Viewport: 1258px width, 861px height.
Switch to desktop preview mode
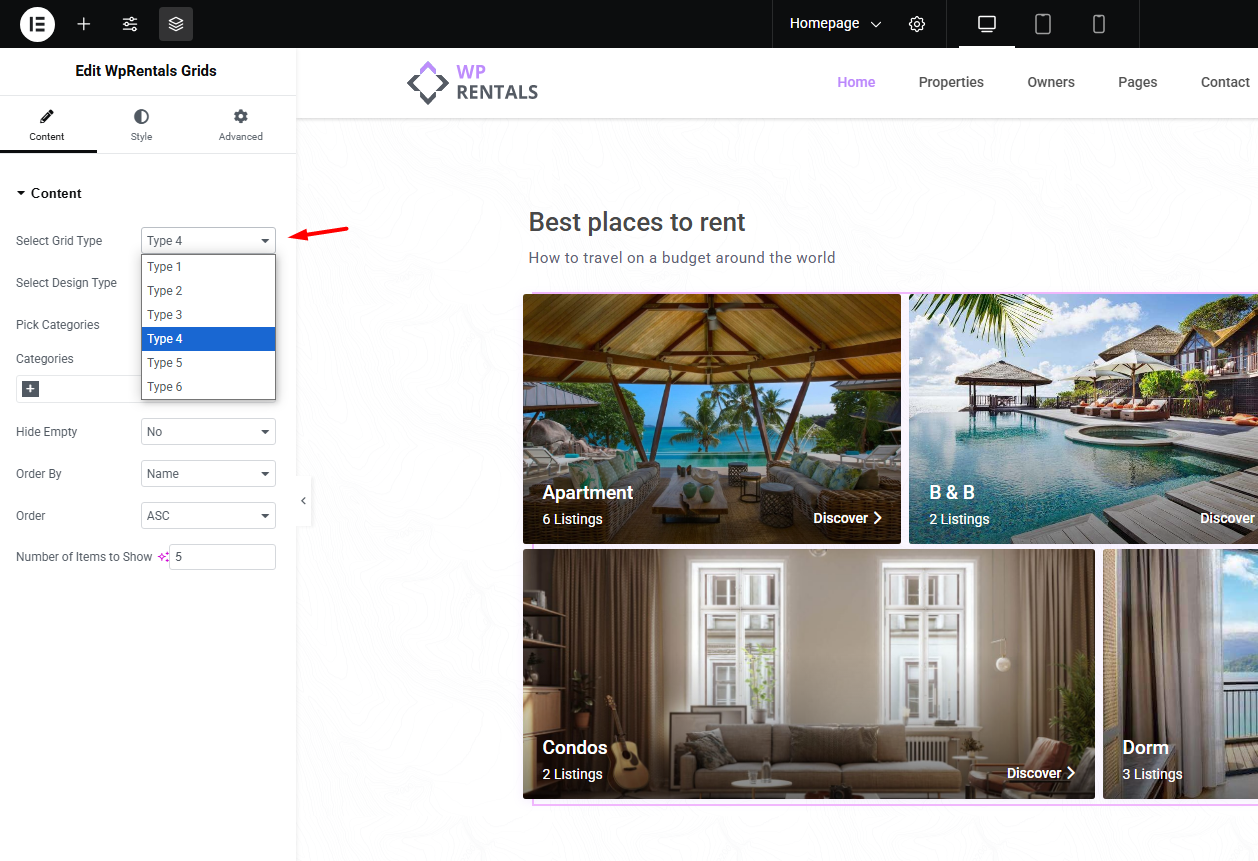click(x=987, y=24)
